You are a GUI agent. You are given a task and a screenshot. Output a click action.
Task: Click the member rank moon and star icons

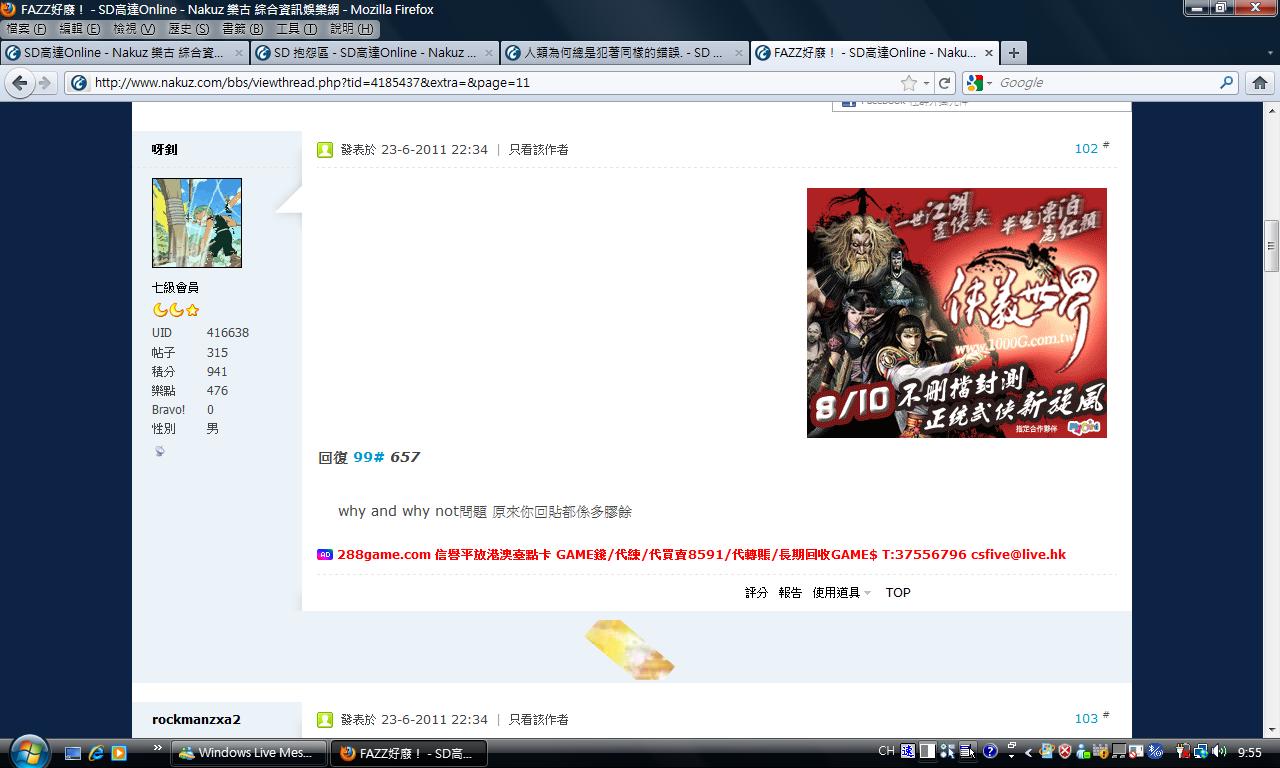176,310
